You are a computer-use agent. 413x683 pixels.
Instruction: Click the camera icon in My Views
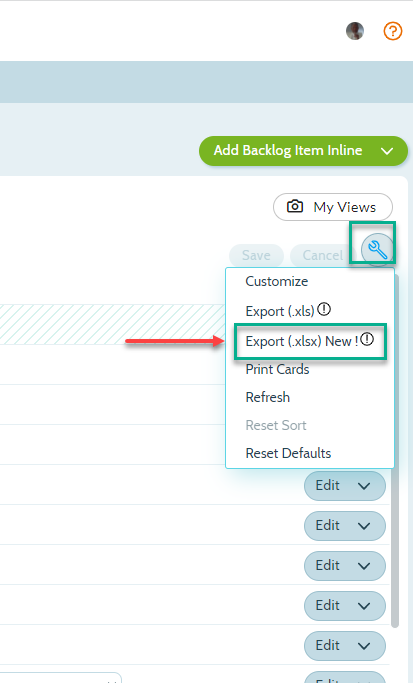[x=295, y=206]
